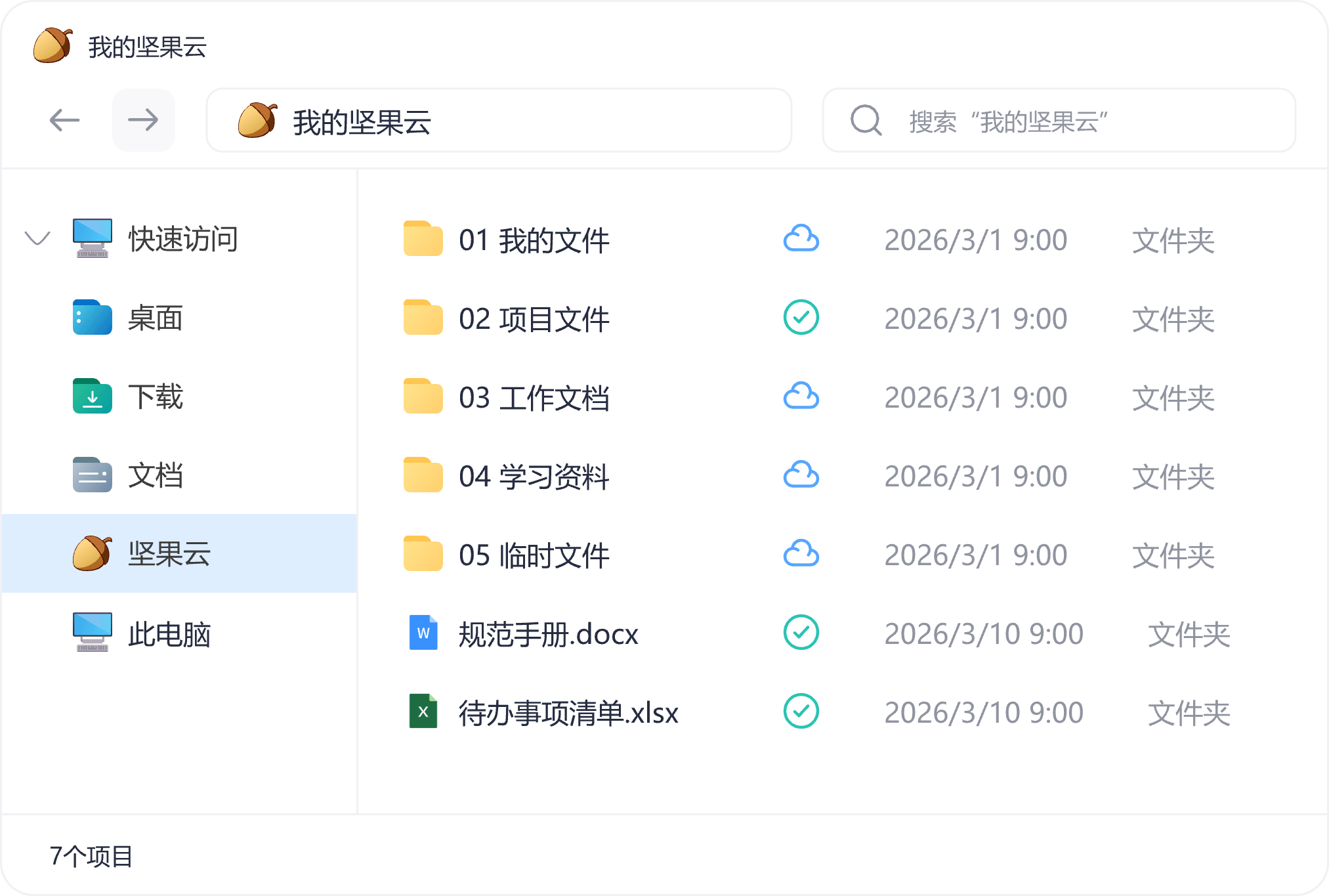The height and width of the screenshot is (896, 1329).
Task: Collapse the 快速访问 tree section
Action: [x=37, y=239]
